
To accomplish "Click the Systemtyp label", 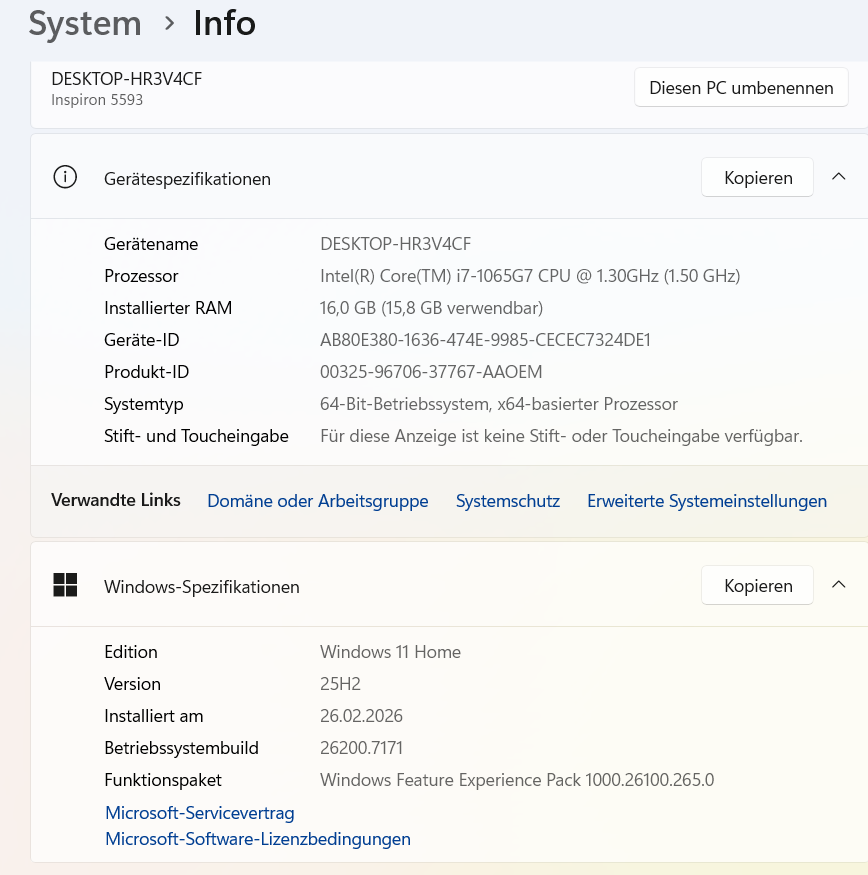I will pyautogui.click(x=143, y=404).
